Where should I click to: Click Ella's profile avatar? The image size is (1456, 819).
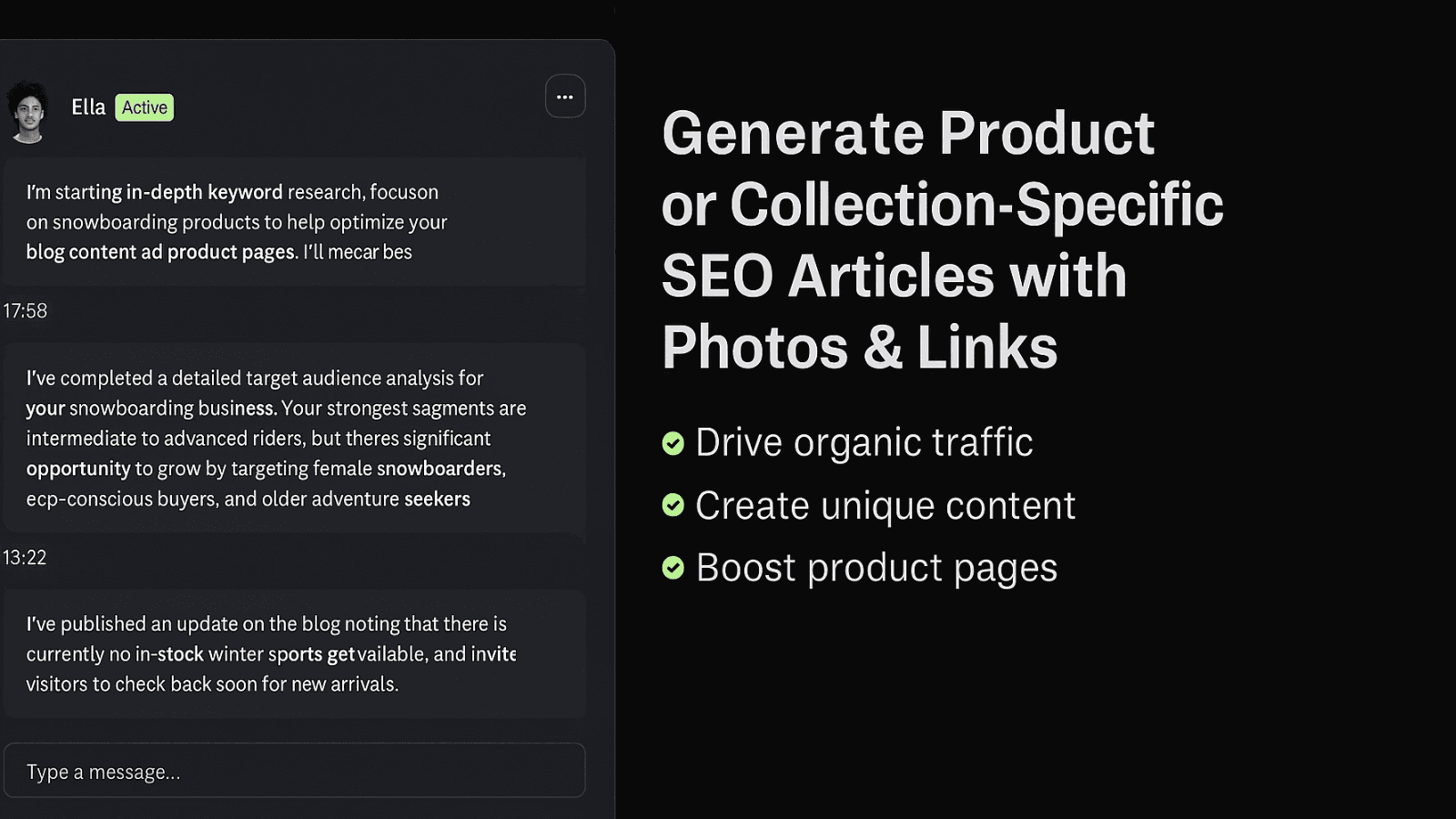(x=28, y=113)
